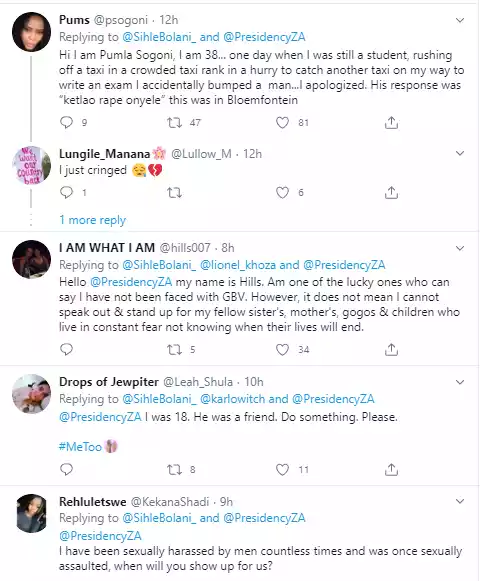480x581 pixels.
Task: Reply to the I AM WHAT I AM tweet
Action: [67, 349]
